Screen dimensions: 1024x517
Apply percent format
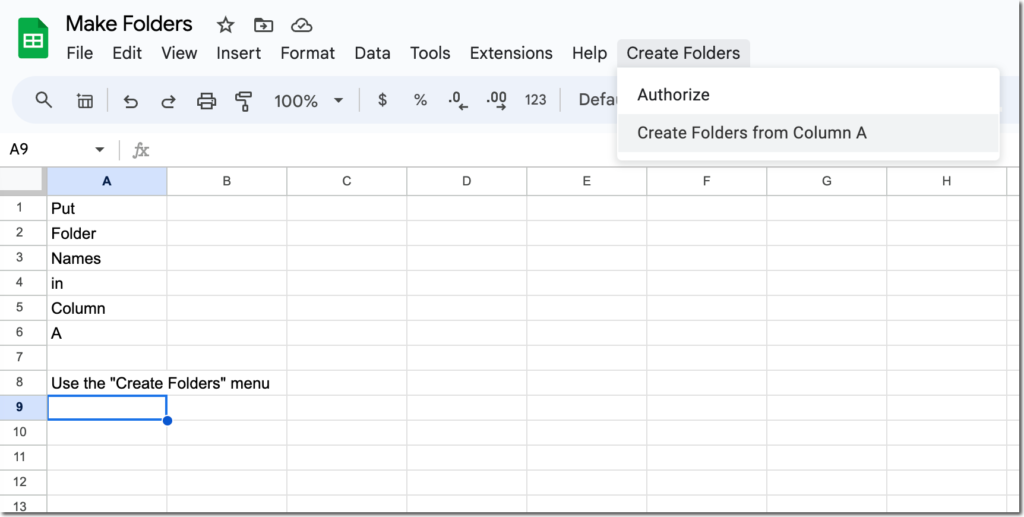click(420, 100)
